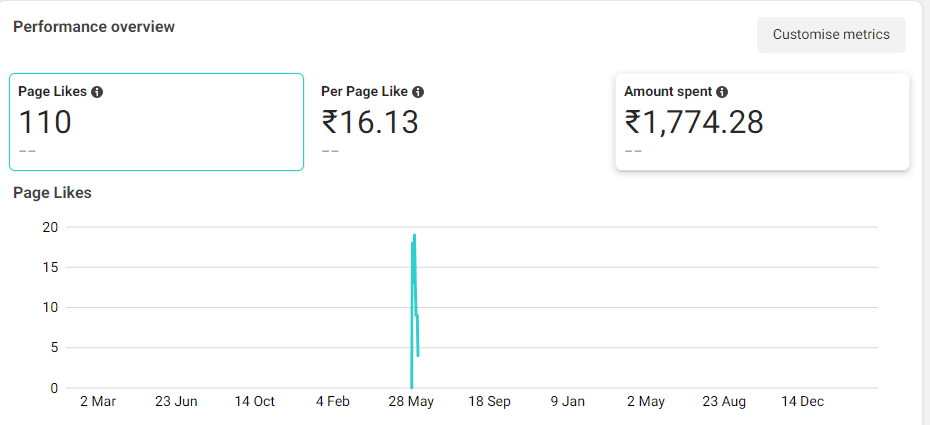Select the 18 Sep x-axis label
Viewport: 930px width, 425px height.
click(490, 401)
